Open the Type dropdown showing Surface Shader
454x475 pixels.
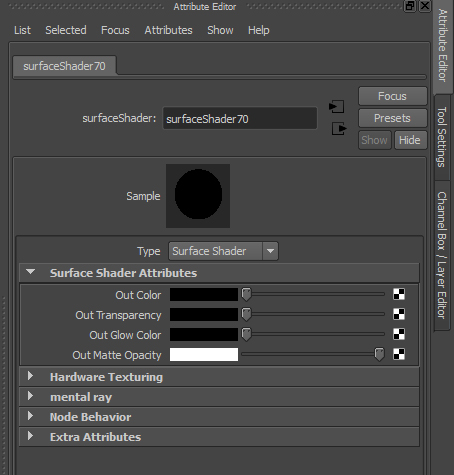pos(223,251)
